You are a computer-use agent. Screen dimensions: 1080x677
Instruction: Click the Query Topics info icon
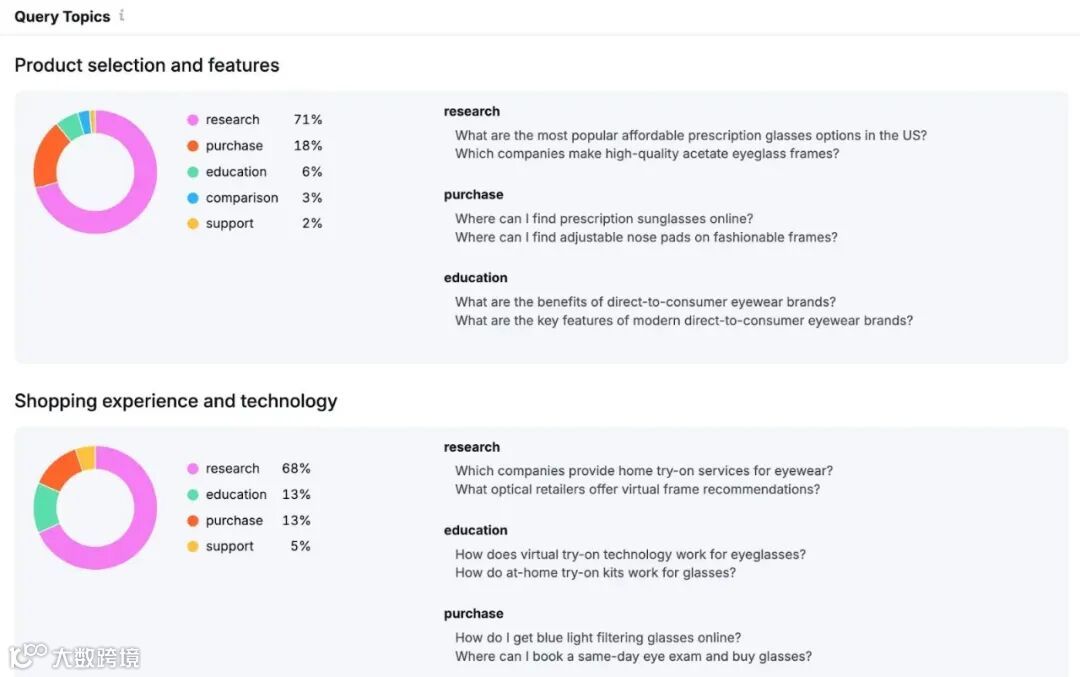tap(122, 15)
